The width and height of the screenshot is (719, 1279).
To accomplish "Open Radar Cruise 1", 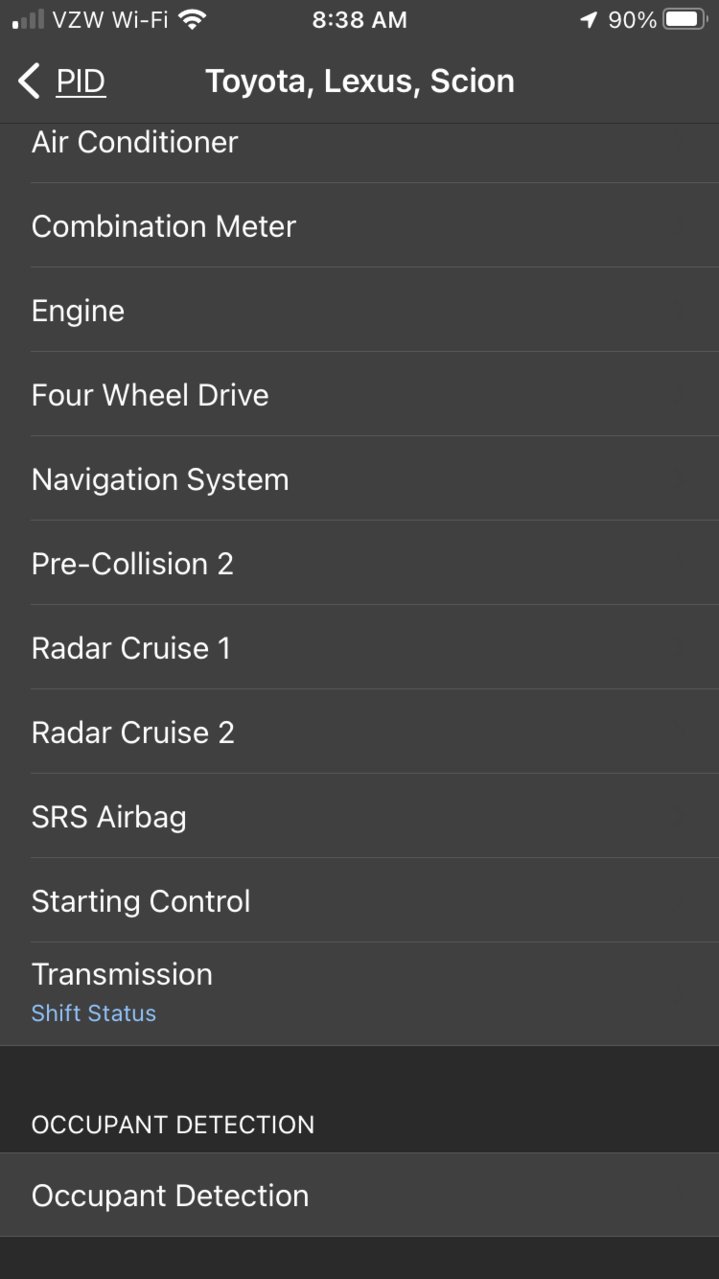I will (359, 647).
